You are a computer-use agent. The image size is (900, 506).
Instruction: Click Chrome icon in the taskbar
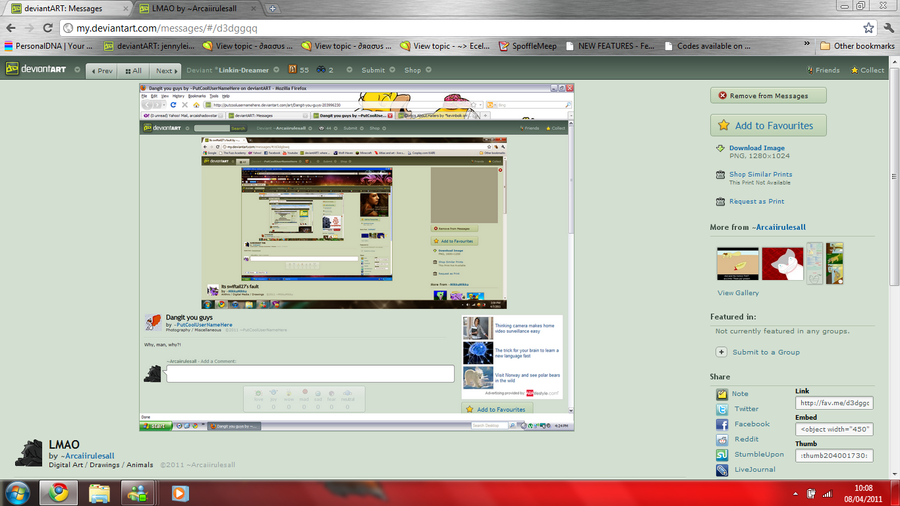58,493
